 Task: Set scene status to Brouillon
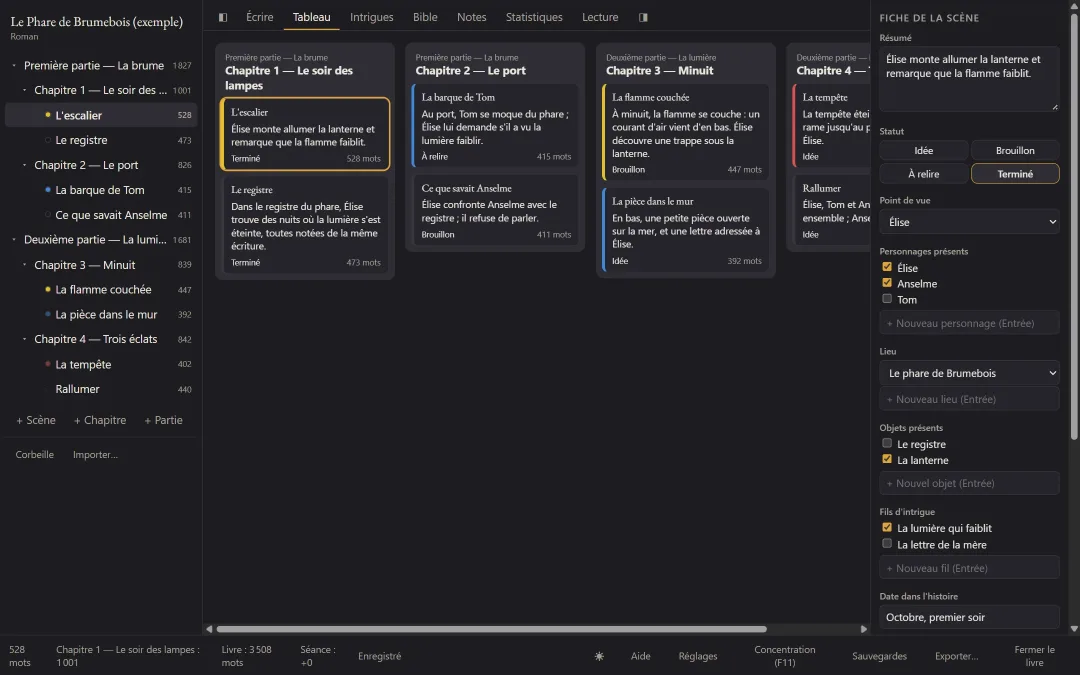point(1015,150)
